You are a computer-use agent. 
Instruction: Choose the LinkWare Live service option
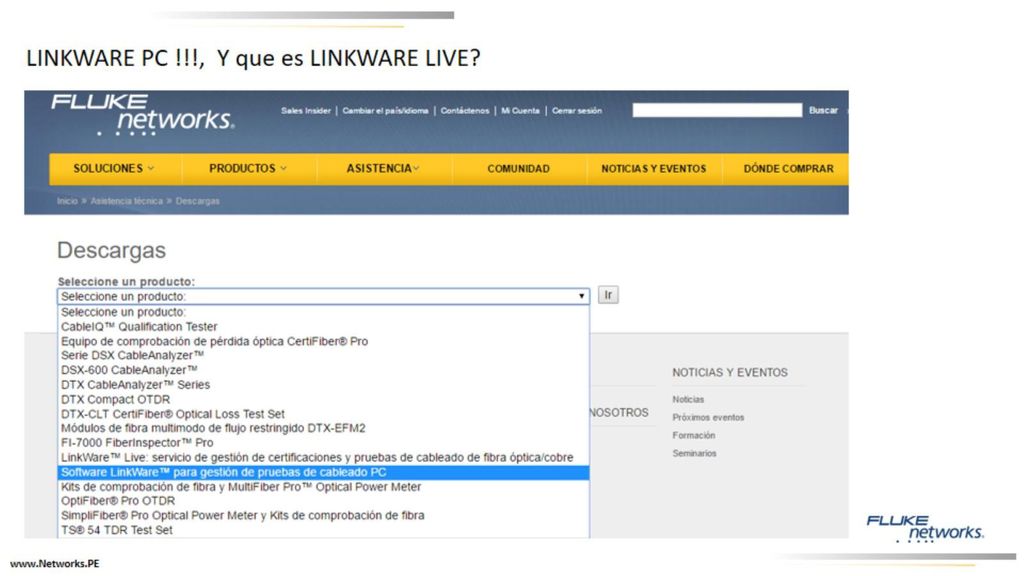click(323, 457)
